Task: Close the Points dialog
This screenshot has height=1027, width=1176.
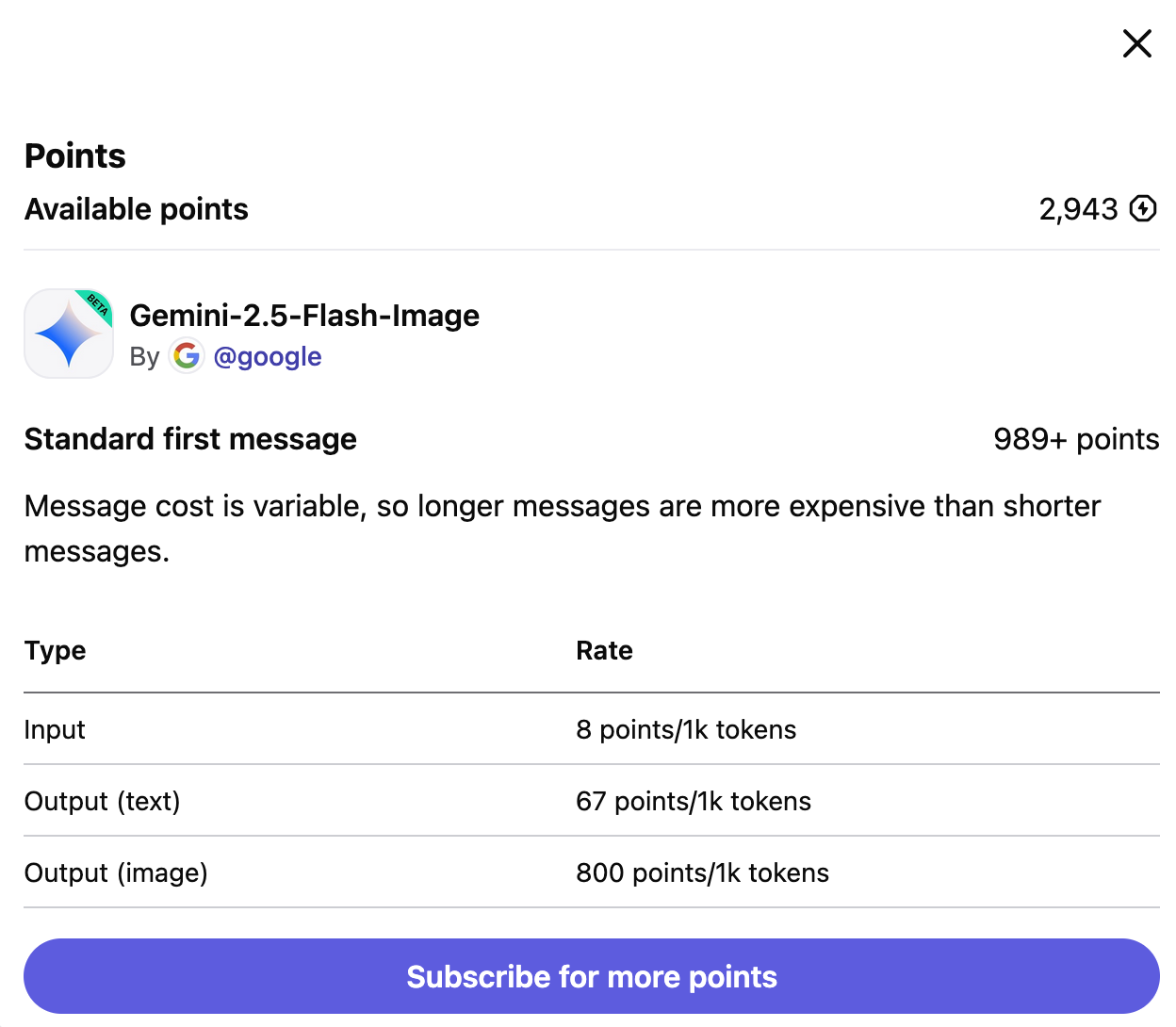Action: click(x=1137, y=43)
